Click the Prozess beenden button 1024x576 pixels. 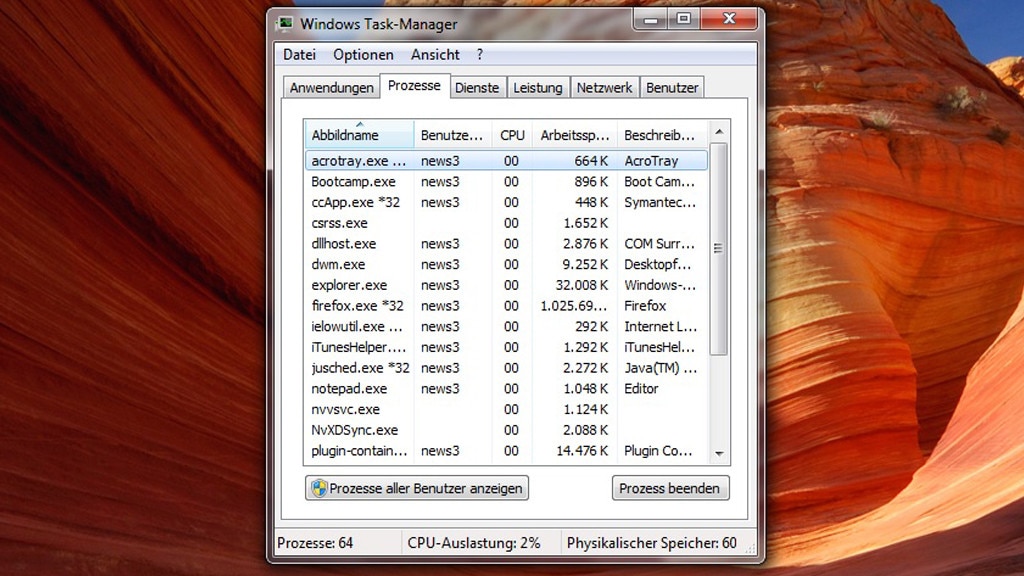pyautogui.click(x=670, y=488)
